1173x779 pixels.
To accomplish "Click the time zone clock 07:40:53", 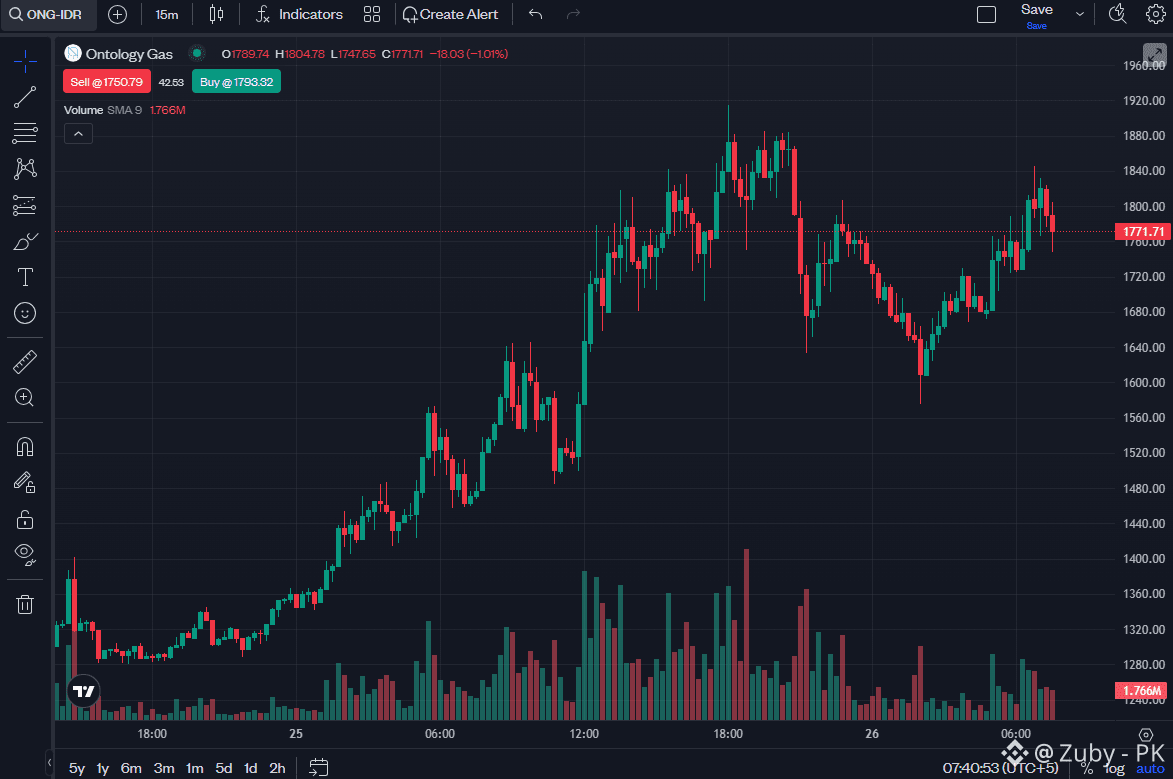I will [x=1000, y=768].
